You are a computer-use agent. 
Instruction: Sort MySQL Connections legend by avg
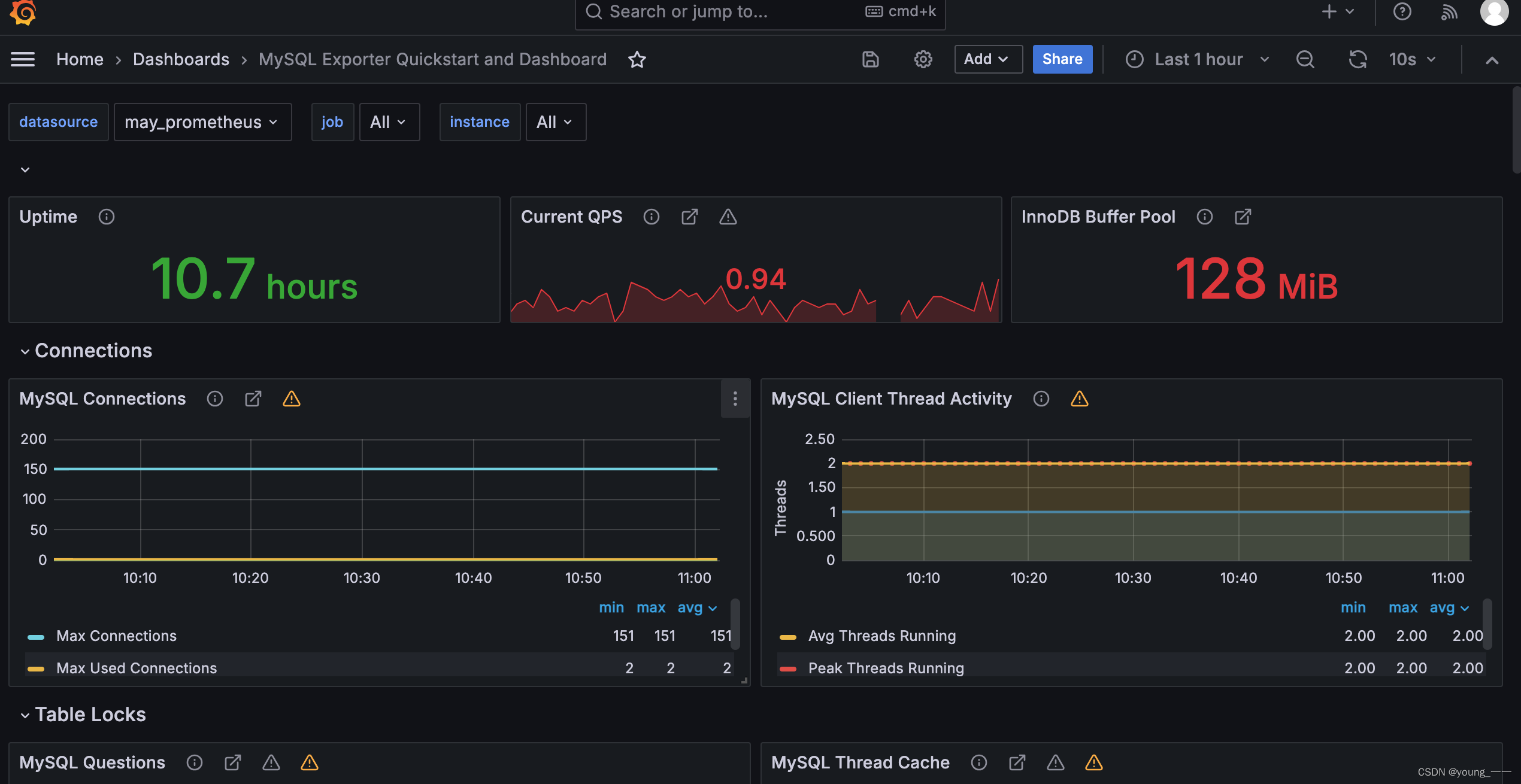click(x=697, y=608)
